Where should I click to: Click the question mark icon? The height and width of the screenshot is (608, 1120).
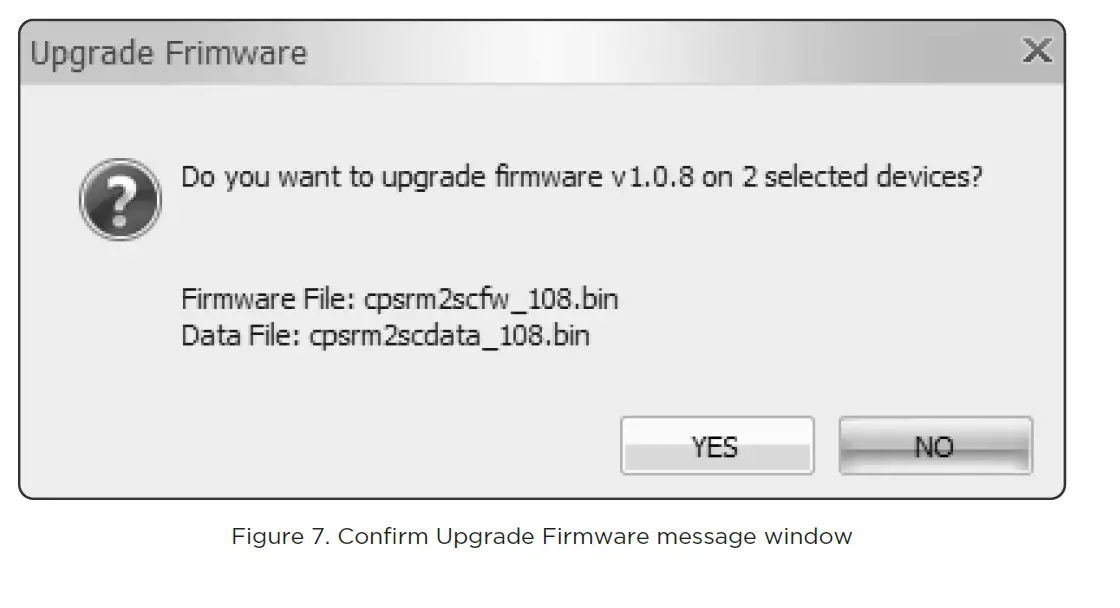pyautogui.click(x=120, y=198)
